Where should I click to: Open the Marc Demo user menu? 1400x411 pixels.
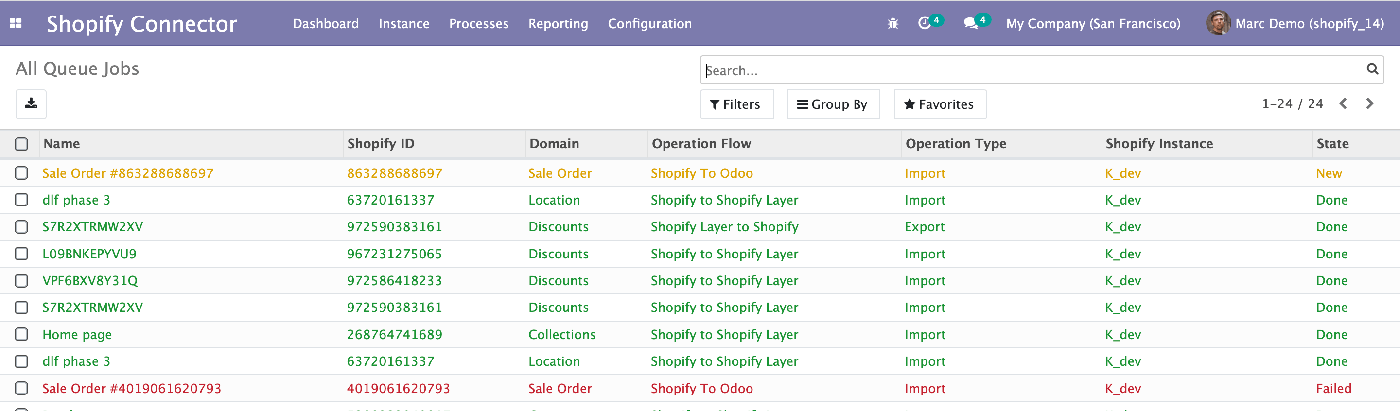tap(1296, 23)
